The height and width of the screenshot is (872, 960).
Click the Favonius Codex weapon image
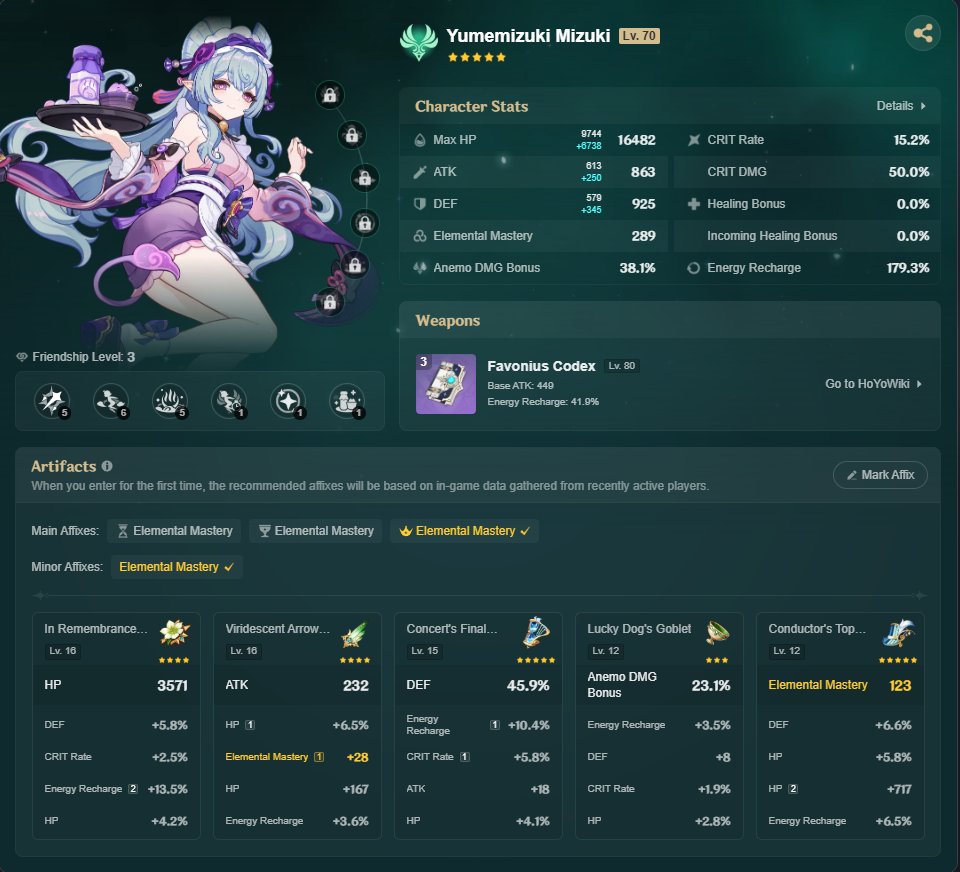coord(446,384)
